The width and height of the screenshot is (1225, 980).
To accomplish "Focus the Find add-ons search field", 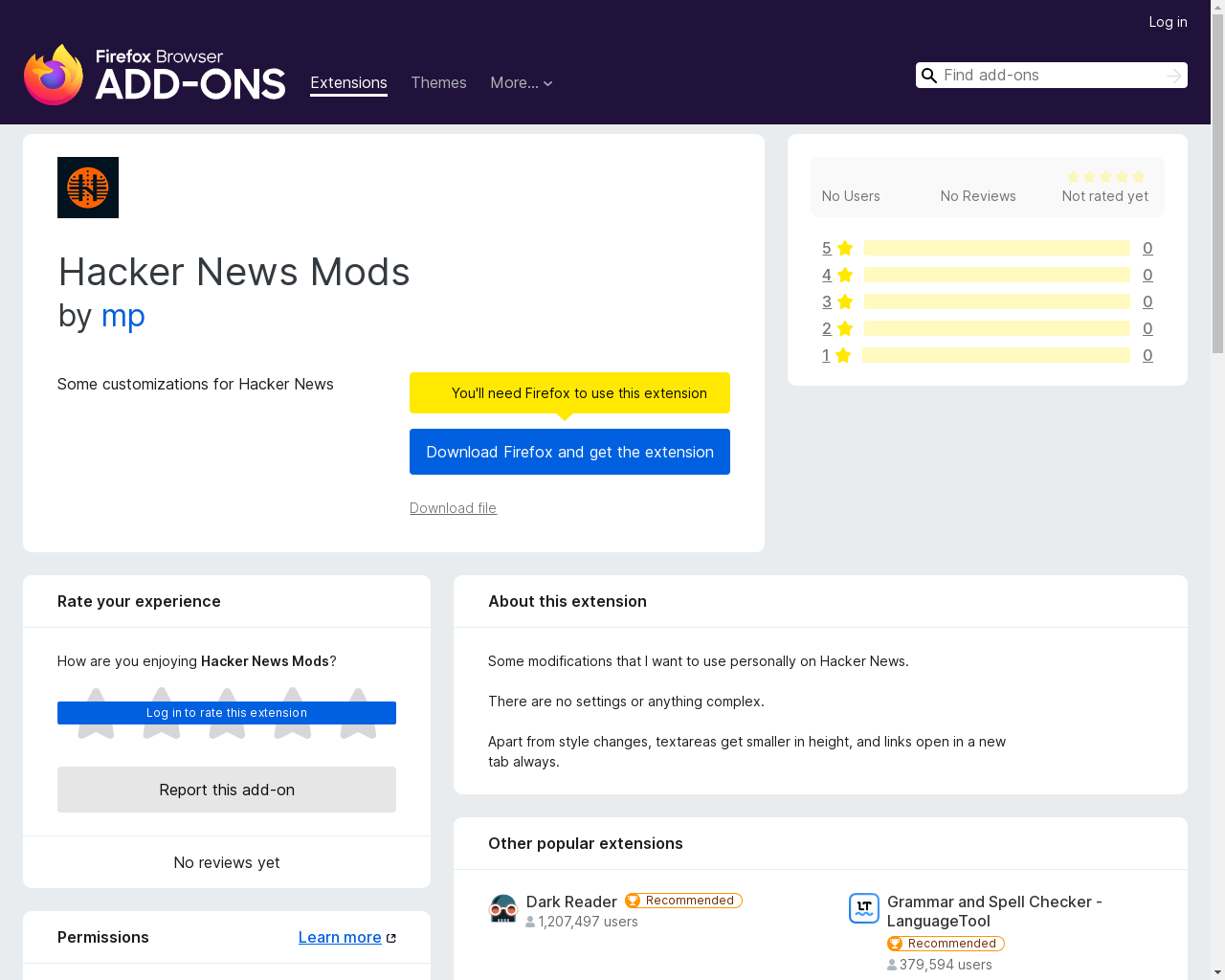I will pos(1051,76).
